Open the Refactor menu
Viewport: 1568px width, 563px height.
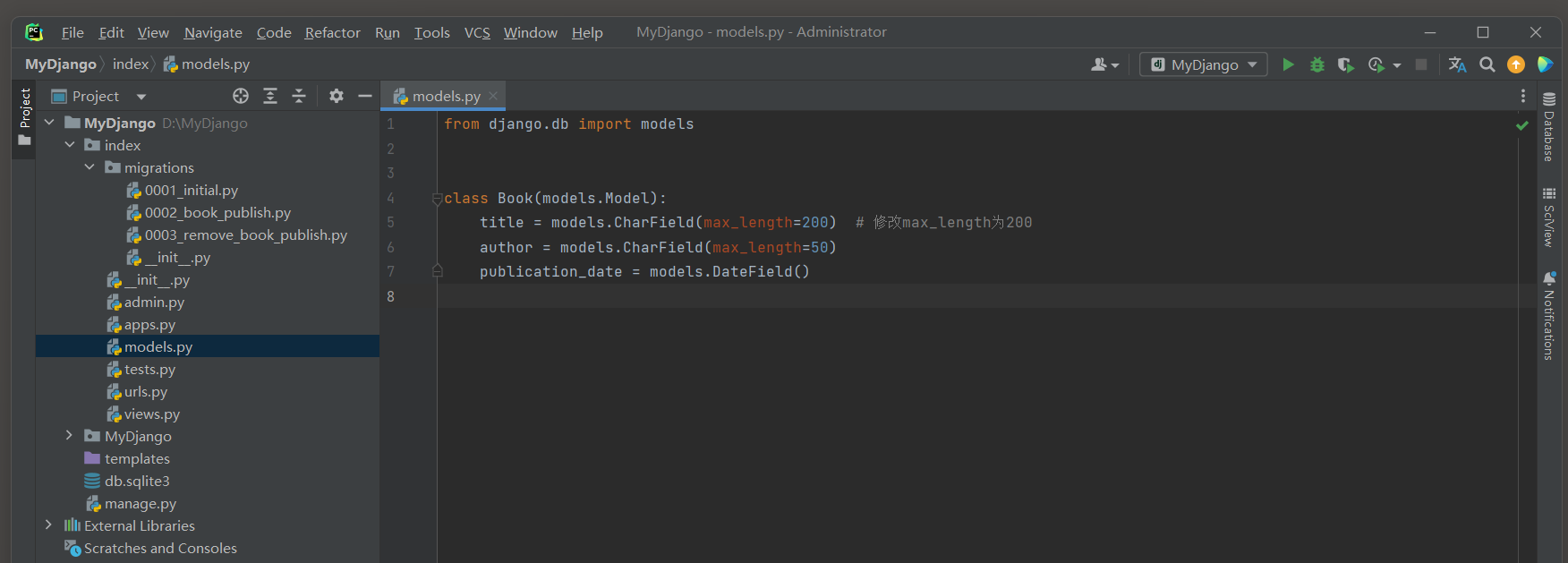point(332,32)
